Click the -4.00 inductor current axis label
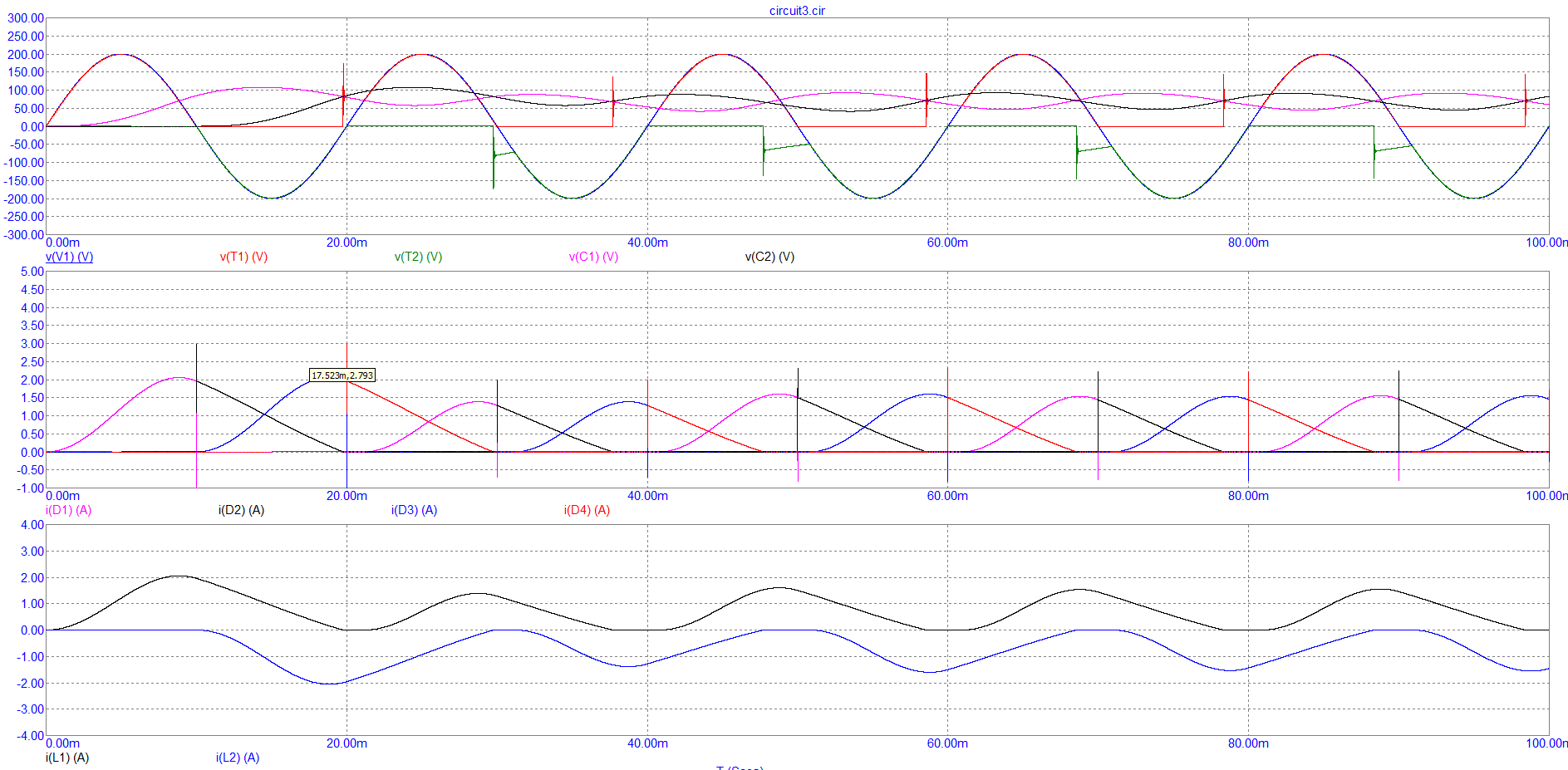The height and width of the screenshot is (770, 1568). [31, 735]
